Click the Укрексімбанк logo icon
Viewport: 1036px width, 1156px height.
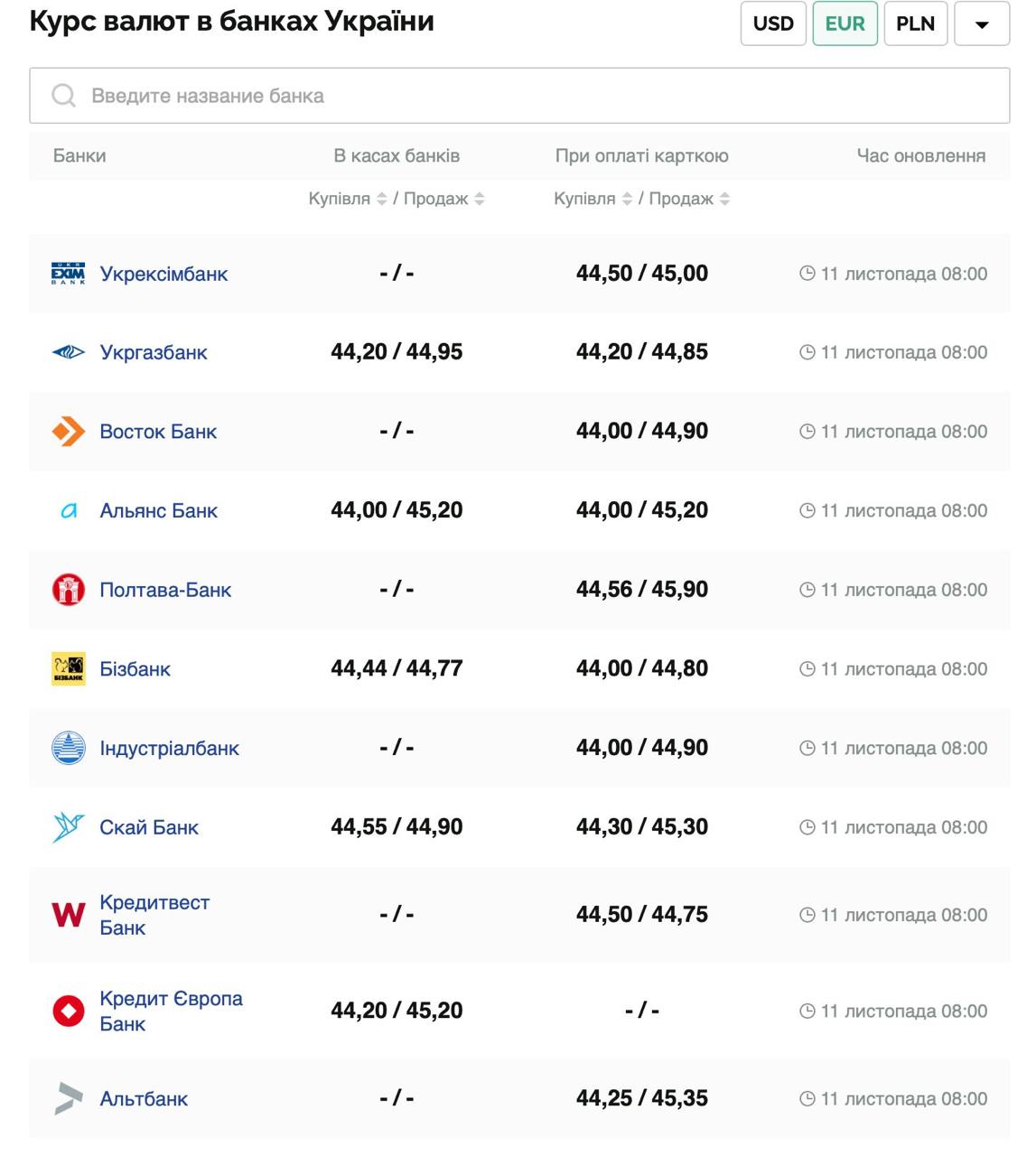pos(69,274)
